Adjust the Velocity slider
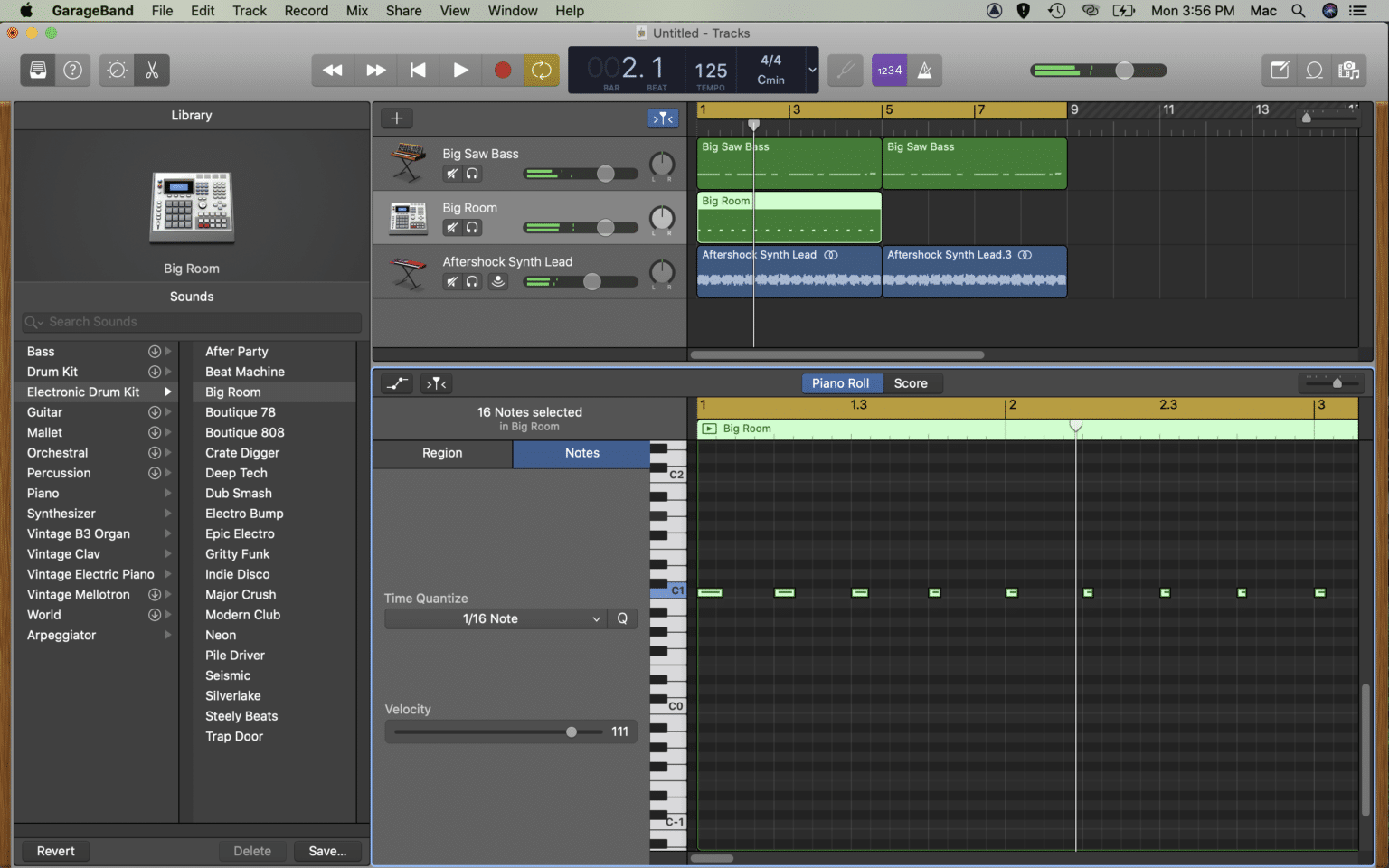 tap(571, 731)
